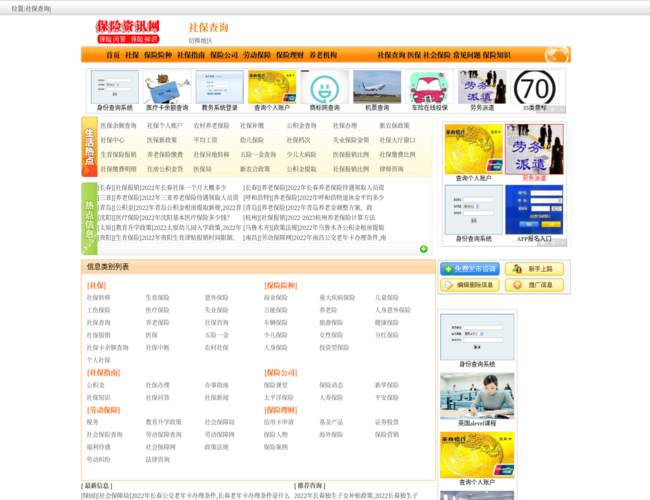
Task: Open the [保险公司] category heading
Action: 281,373
